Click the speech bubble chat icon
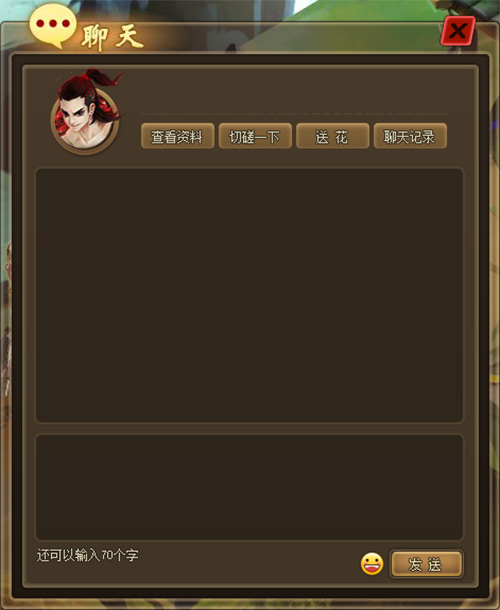 click(x=53, y=26)
